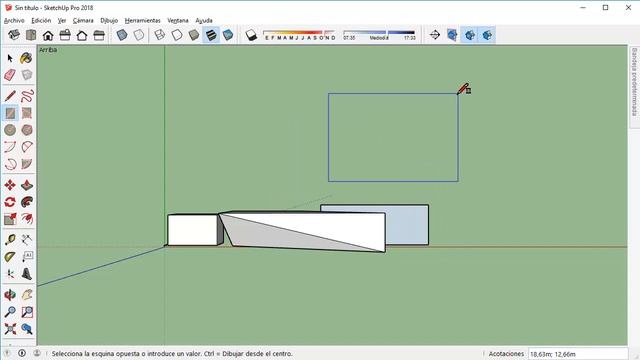Toggle Section Fill display
Screen dimensions: 640x360
[x=487, y=35]
